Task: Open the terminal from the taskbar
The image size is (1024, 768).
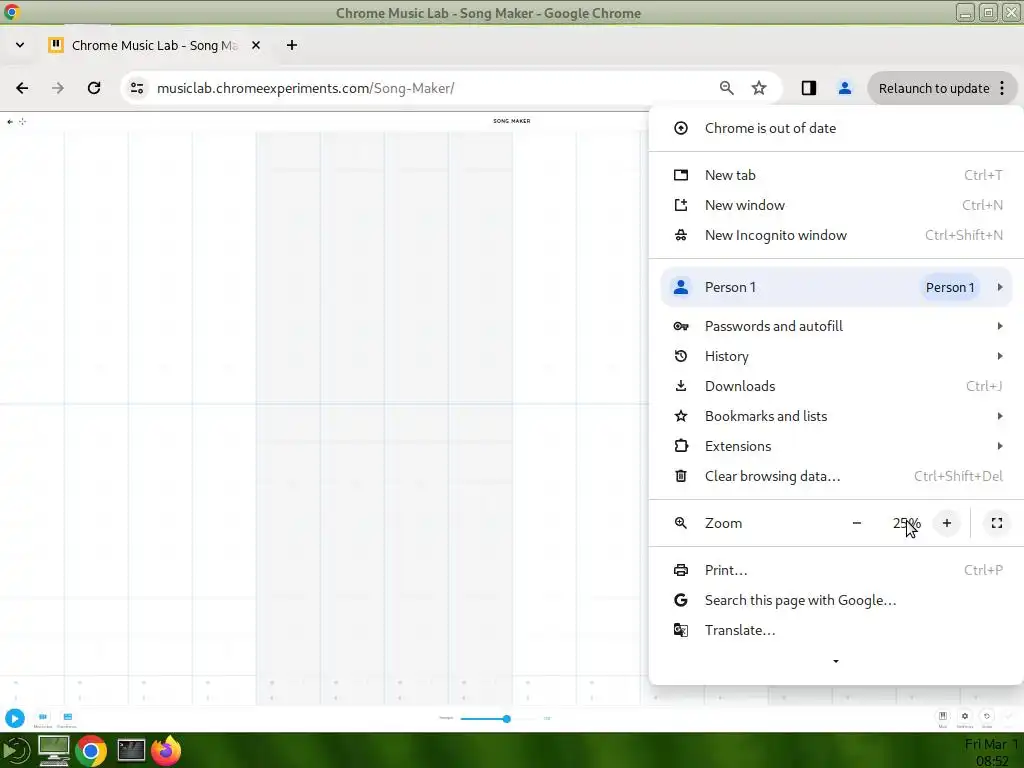Action: tap(131, 750)
